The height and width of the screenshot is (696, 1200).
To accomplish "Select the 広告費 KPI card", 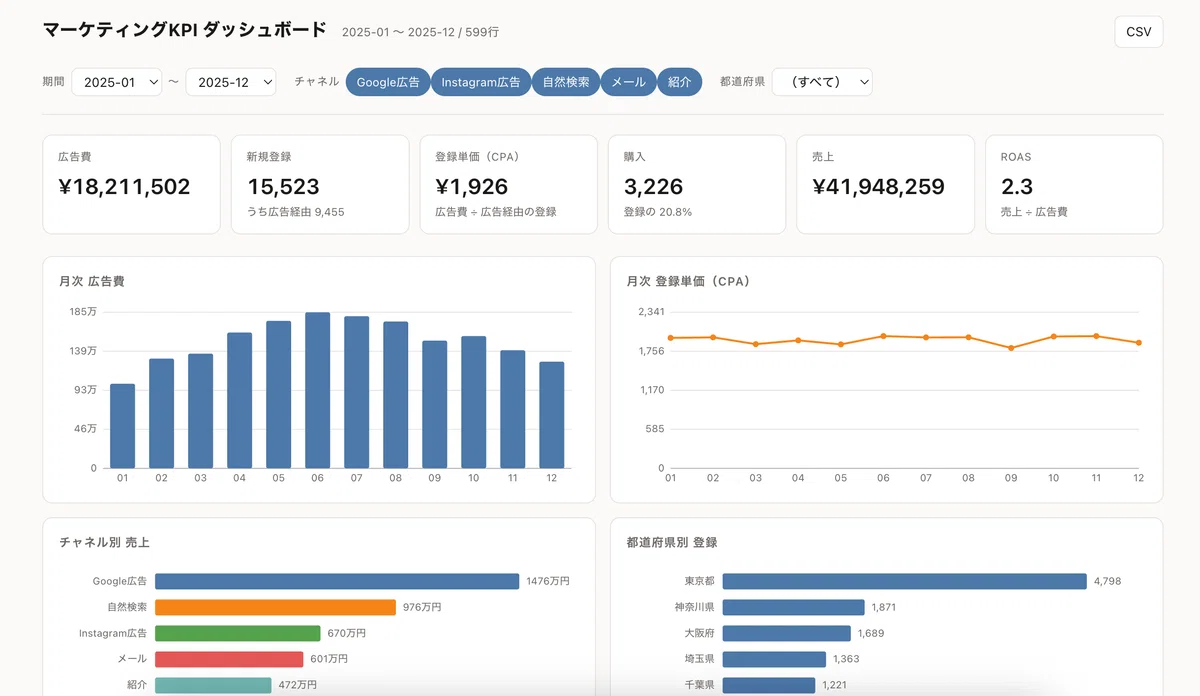I will coord(132,185).
